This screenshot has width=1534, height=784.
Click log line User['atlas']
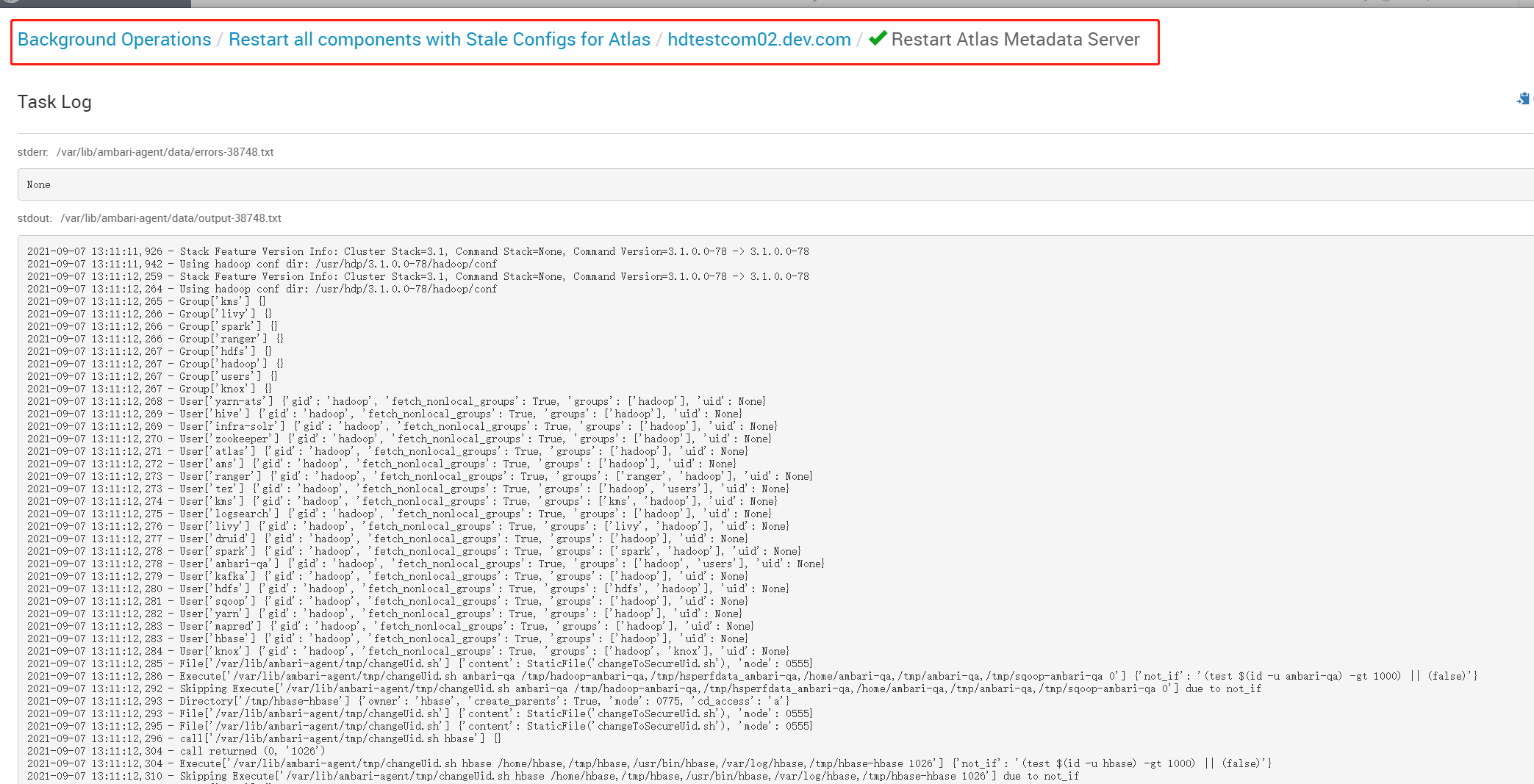(387, 451)
